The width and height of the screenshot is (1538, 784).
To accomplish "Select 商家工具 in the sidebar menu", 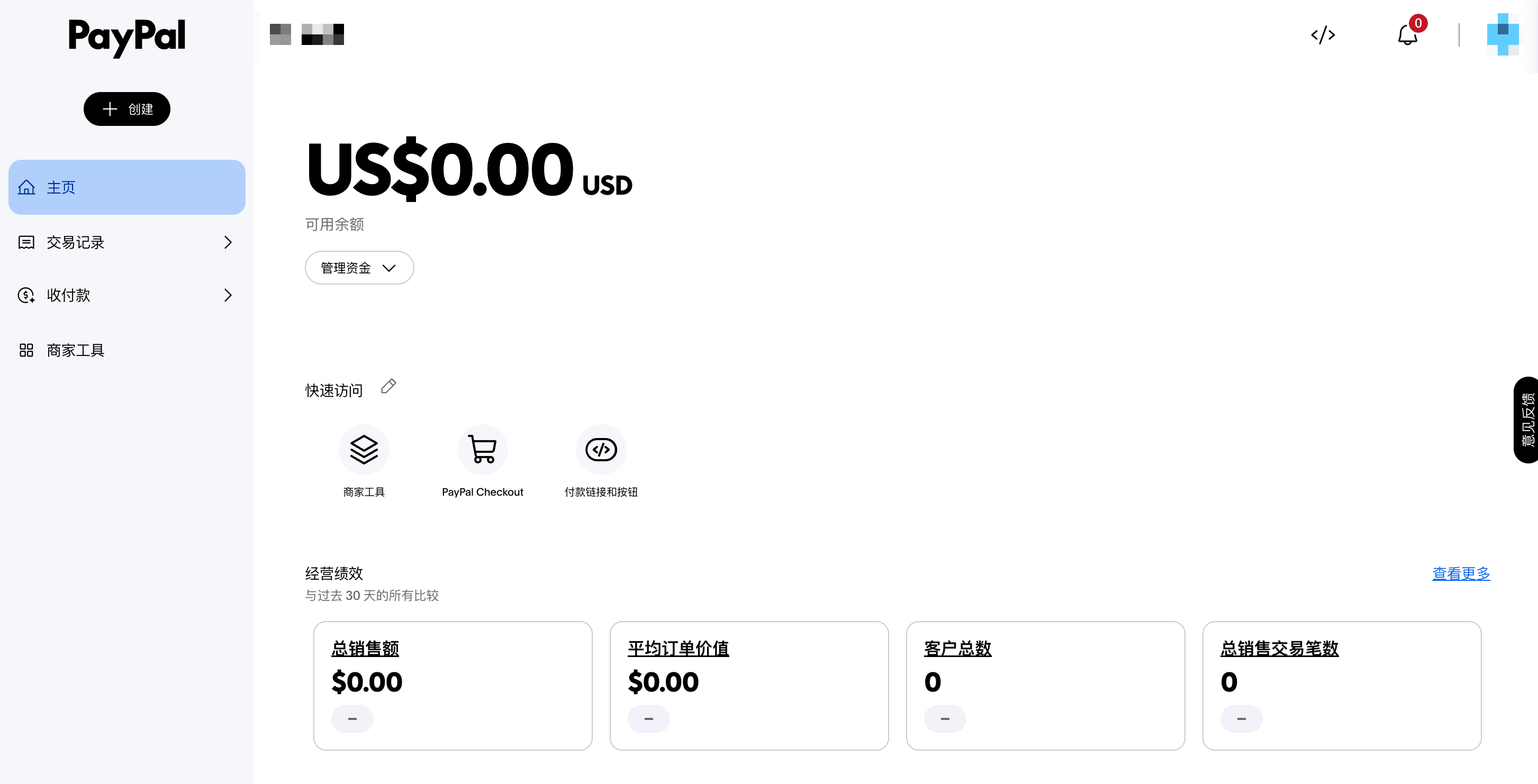I will pyautogui.click(x=75, y=350).
